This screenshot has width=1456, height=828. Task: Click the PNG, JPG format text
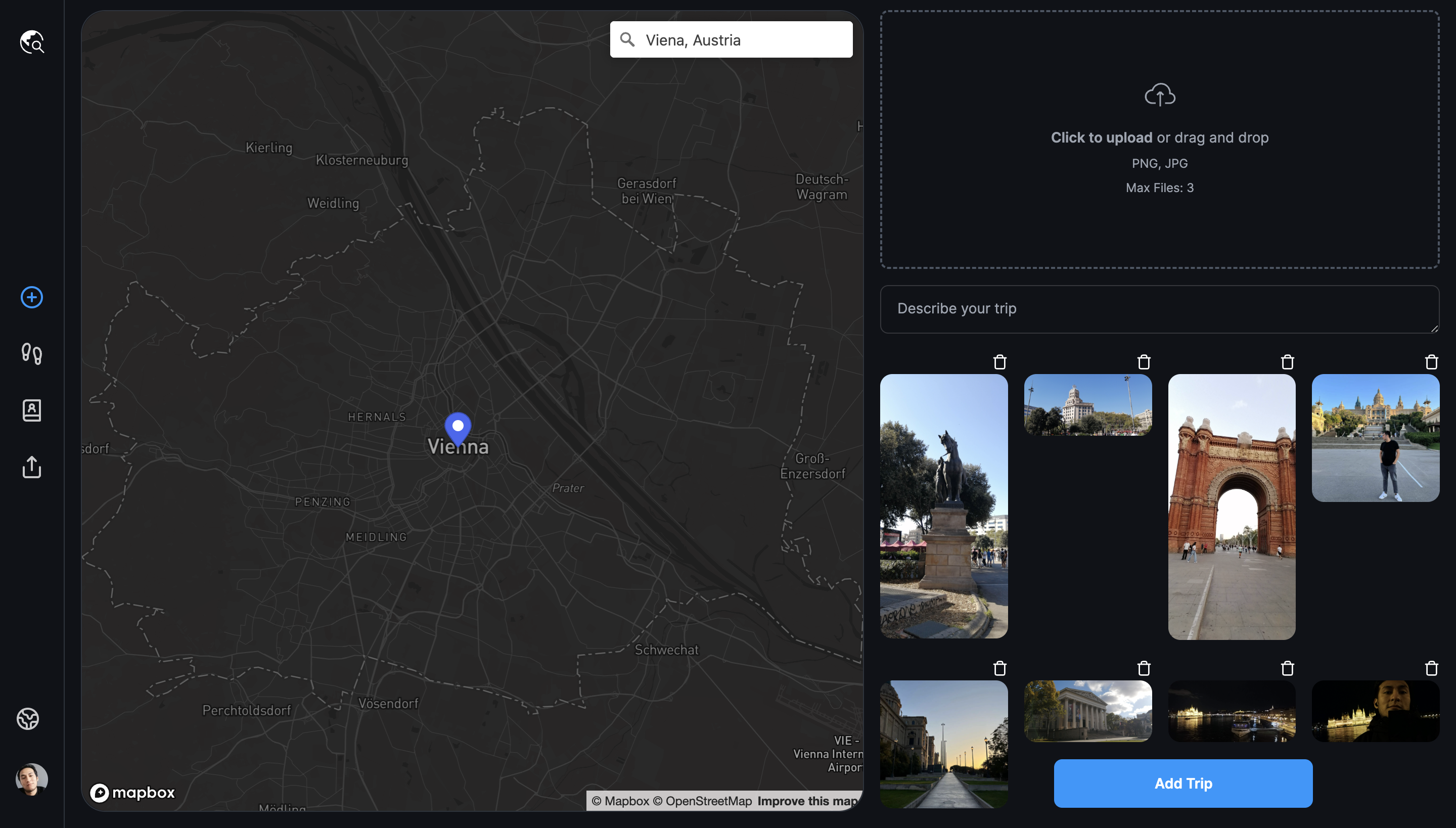pyautogui.click(x=1160, y=164)
